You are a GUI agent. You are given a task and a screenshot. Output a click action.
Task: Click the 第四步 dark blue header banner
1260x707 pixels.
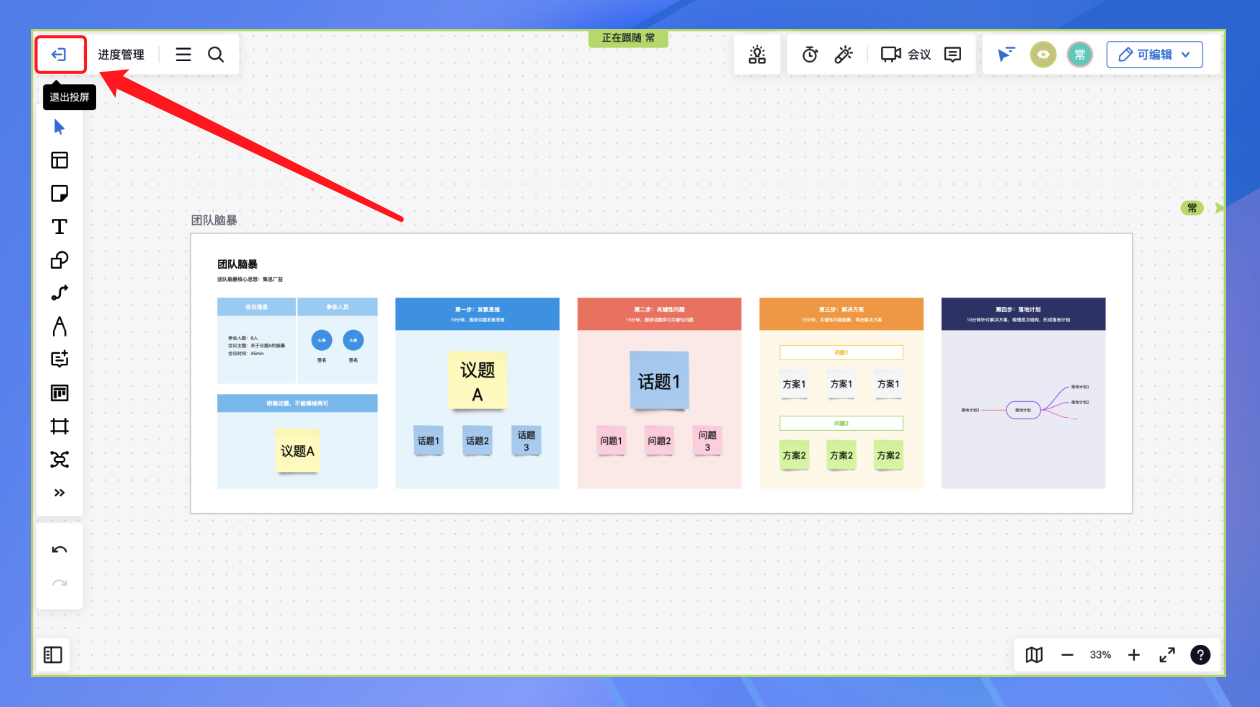coord(1023,314)
